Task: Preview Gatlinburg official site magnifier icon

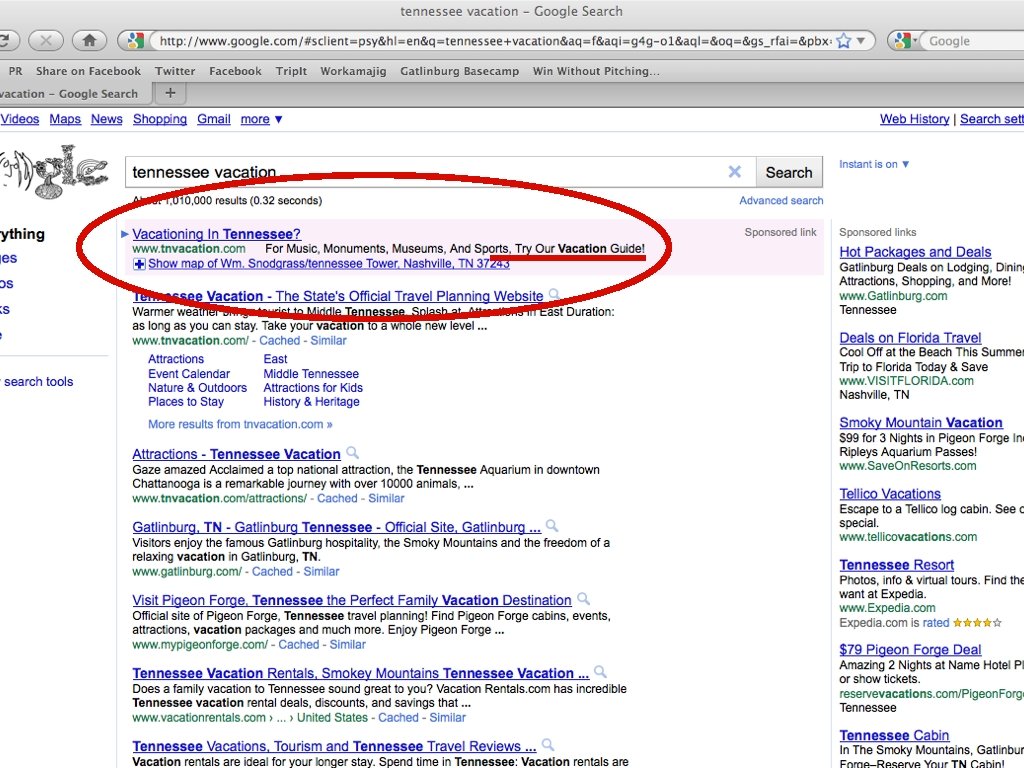Action: [x=552, y=525]
